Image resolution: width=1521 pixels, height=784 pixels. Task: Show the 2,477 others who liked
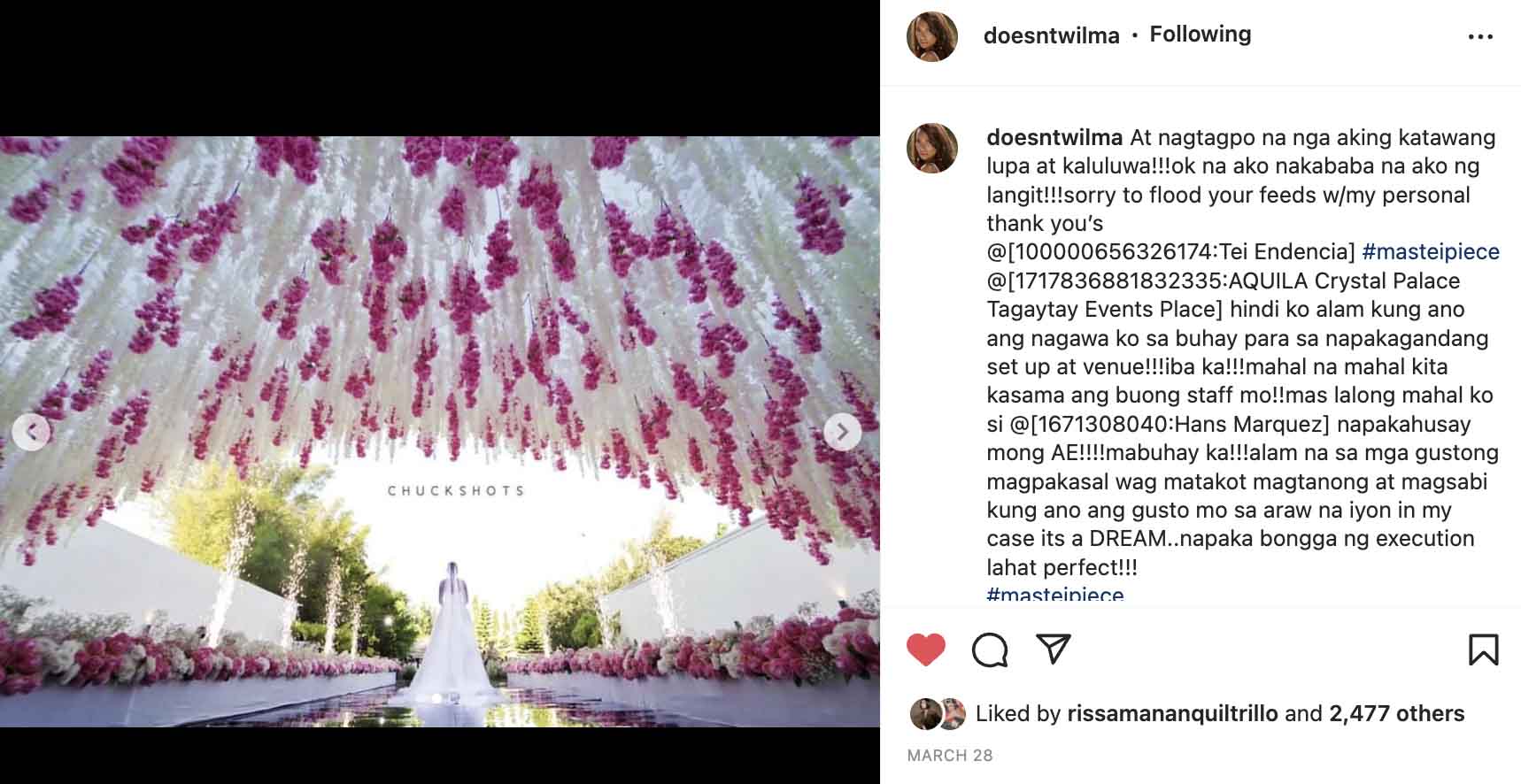(x=1396, y=713)
